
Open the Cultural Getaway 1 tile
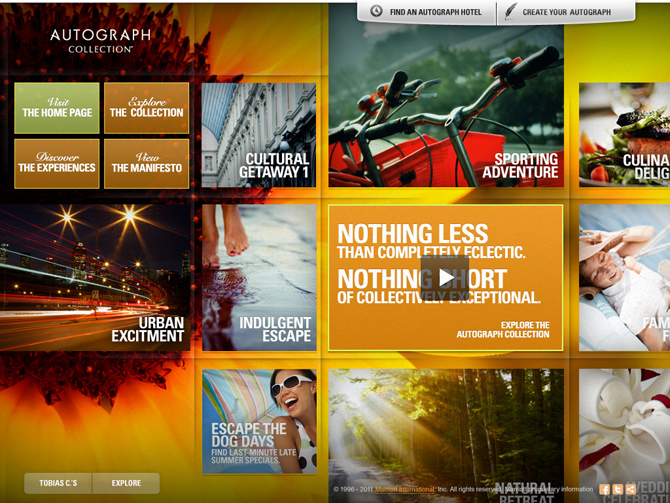click(259, 136)
